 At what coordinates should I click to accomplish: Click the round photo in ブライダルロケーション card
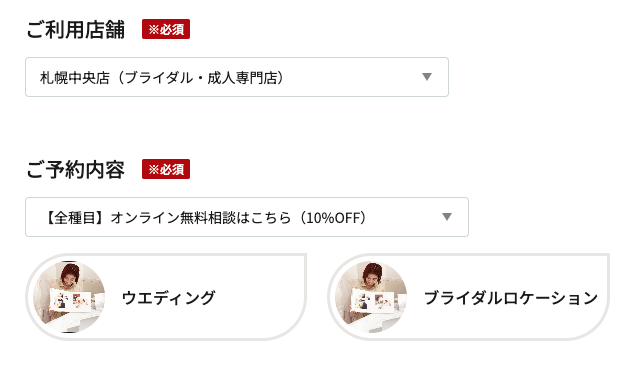[x=371, y=297]
